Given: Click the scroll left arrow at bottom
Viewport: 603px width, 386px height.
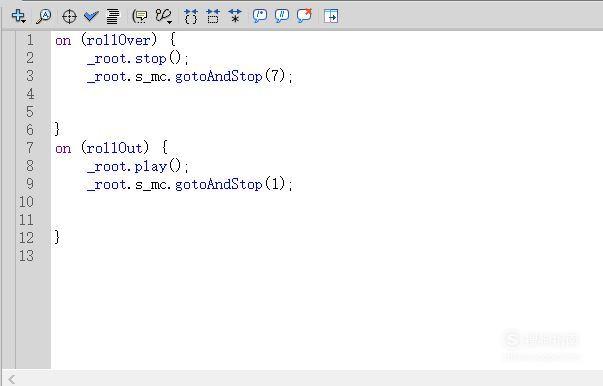Looking at the screenshot, I should pyautogui.click(x=12, y=379).
